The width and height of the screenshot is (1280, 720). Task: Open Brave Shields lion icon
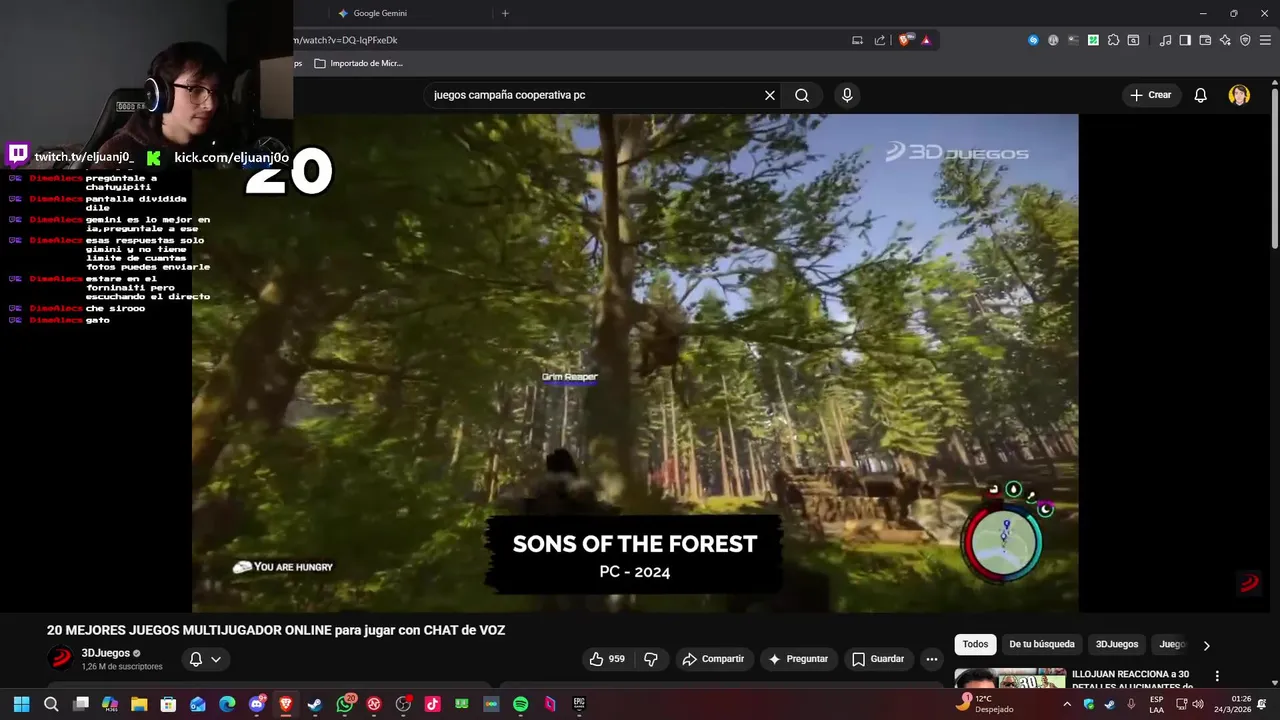tap(905, 40)
